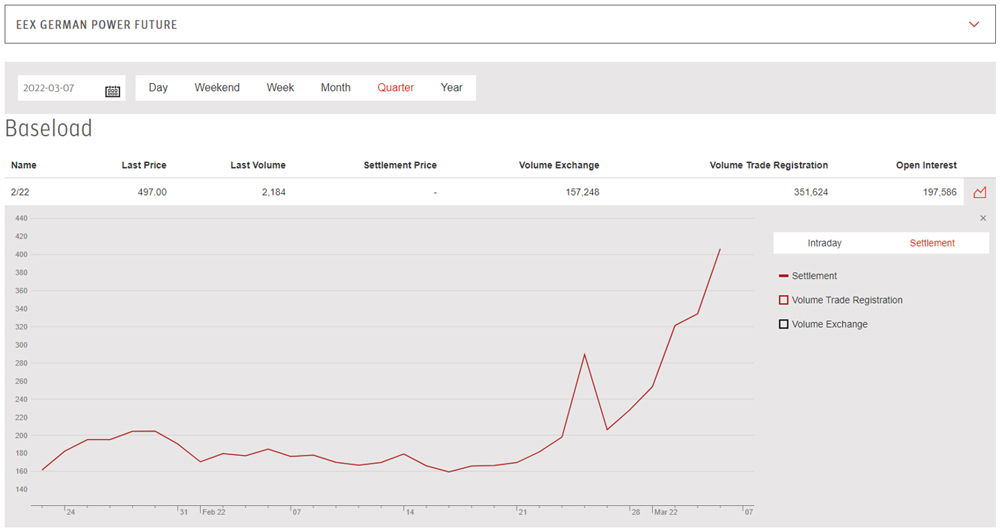
Task: Click the 2/22 contract row name
Action: click(x=21, y=192)
